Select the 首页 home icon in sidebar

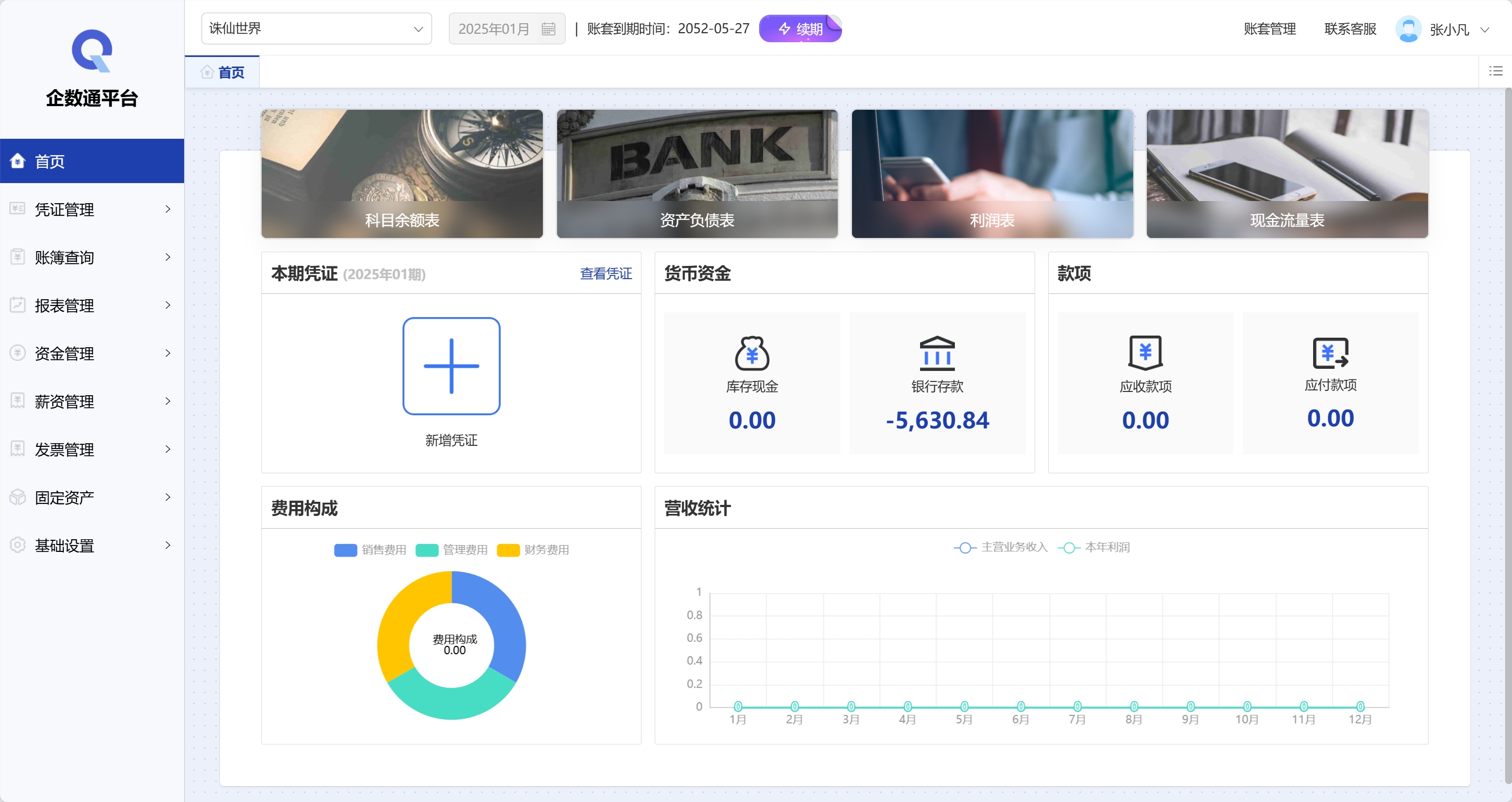(x=17, y=161)
